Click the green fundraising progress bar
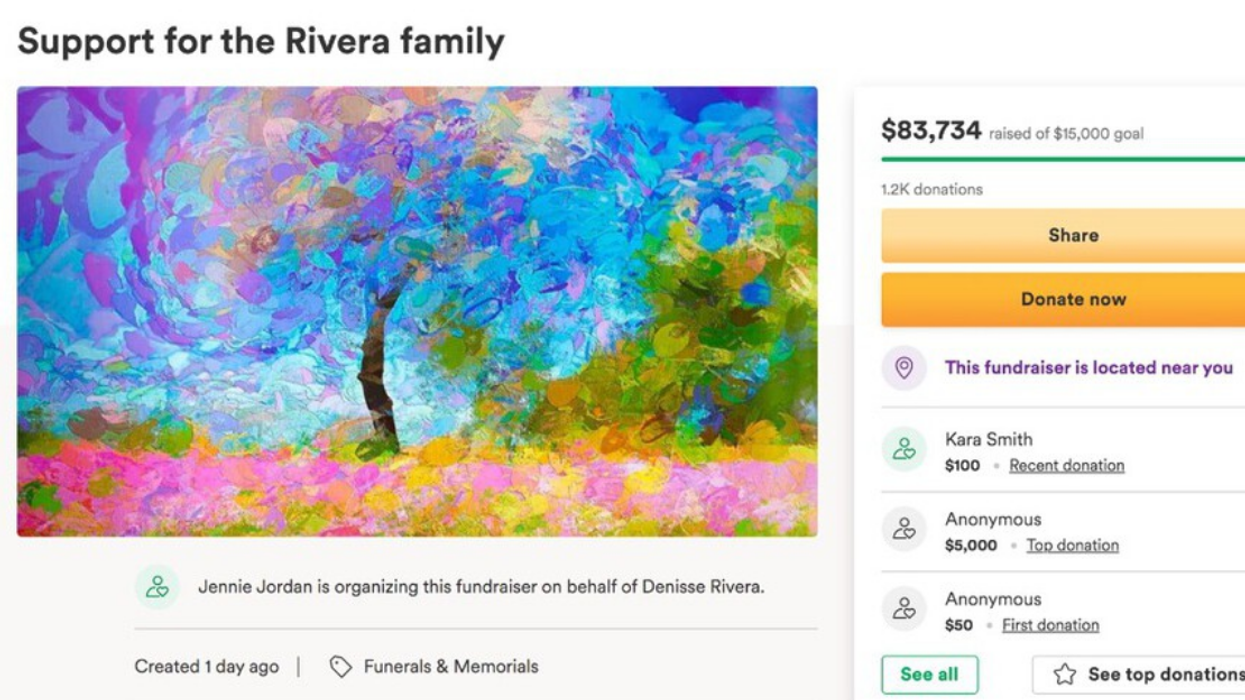The width and height of the screenshot is (1245, 700). coord(1060,159)
